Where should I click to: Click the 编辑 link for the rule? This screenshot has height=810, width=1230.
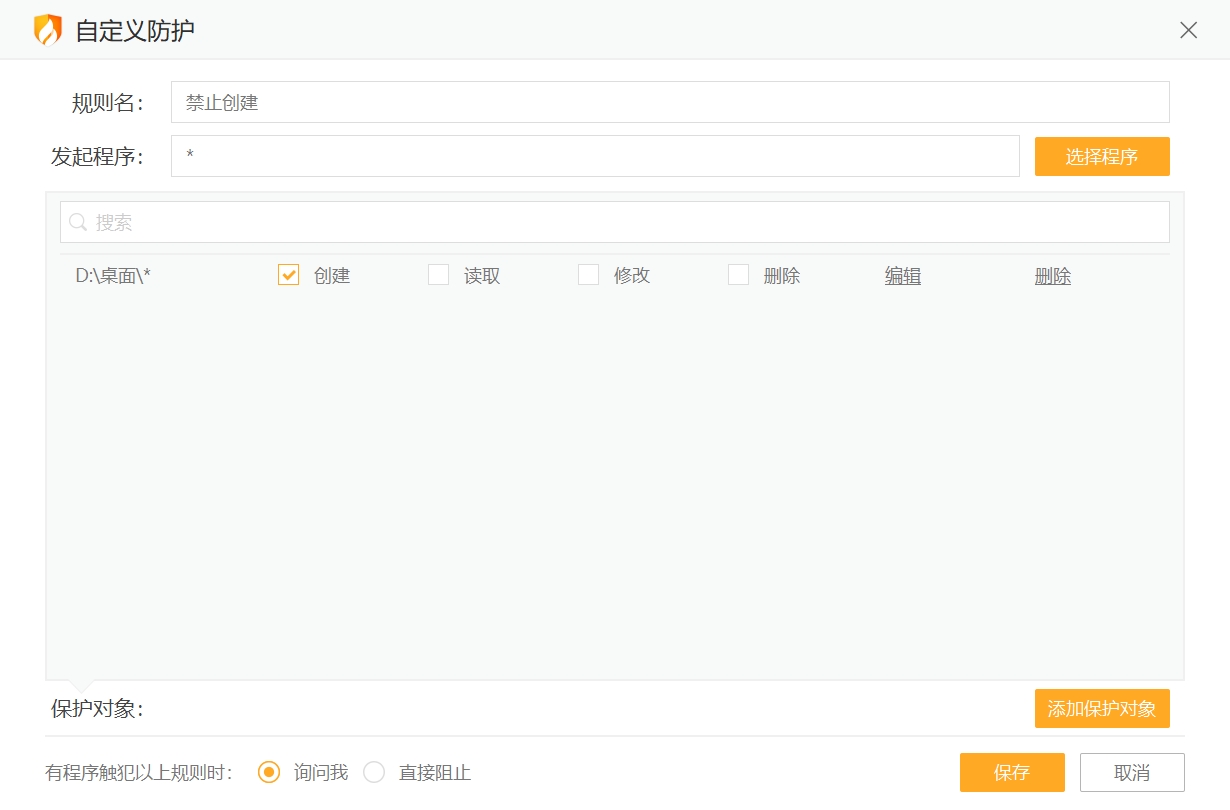[x=902, y=276]
